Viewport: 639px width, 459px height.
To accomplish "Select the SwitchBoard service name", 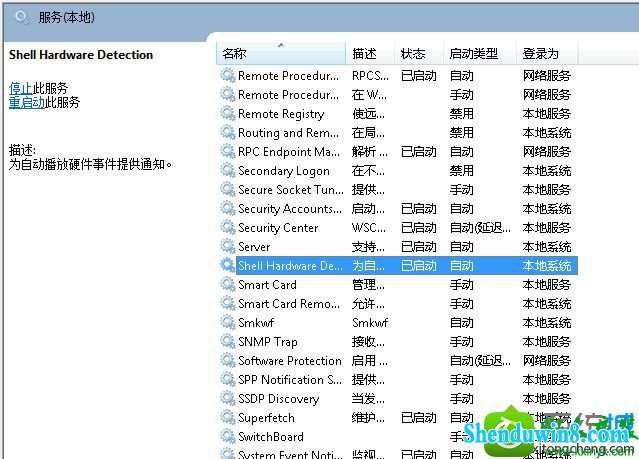I will pyautogui.click(x=271, y=437).
